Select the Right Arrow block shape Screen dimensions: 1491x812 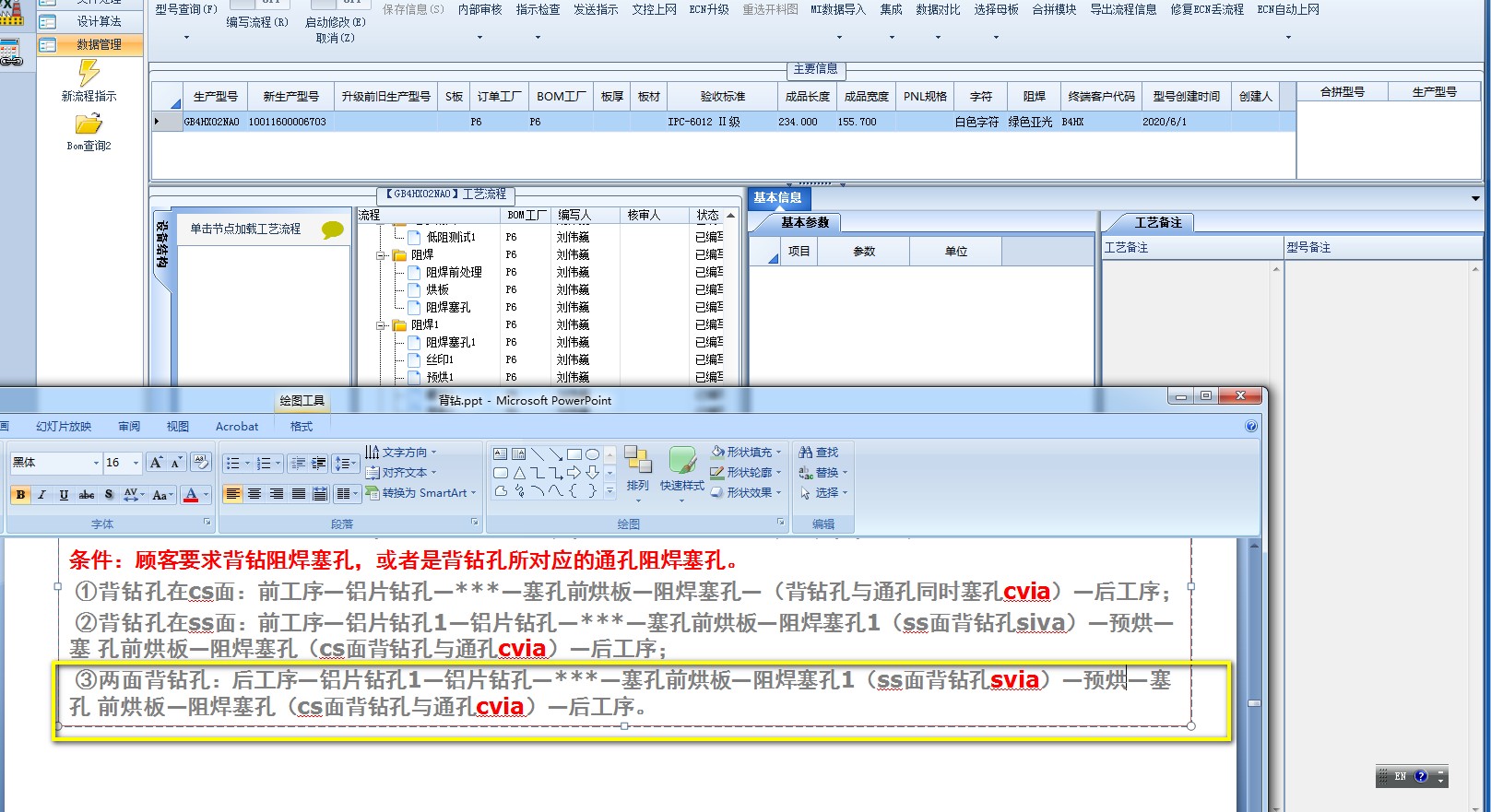pyautogui.click(x=574, y=473)
